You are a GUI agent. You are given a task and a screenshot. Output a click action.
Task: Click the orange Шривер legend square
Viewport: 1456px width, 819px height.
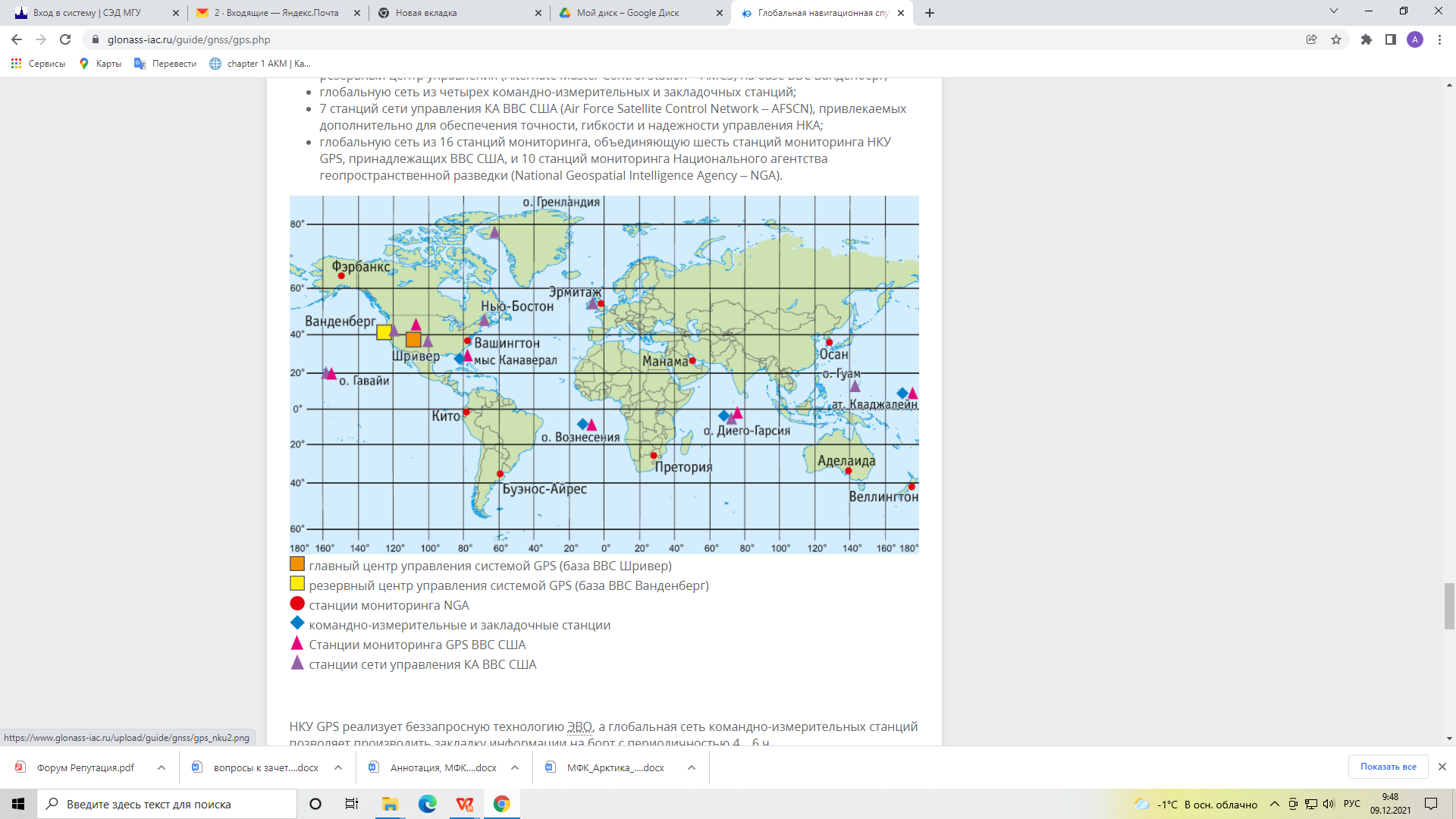pos(297,564)
